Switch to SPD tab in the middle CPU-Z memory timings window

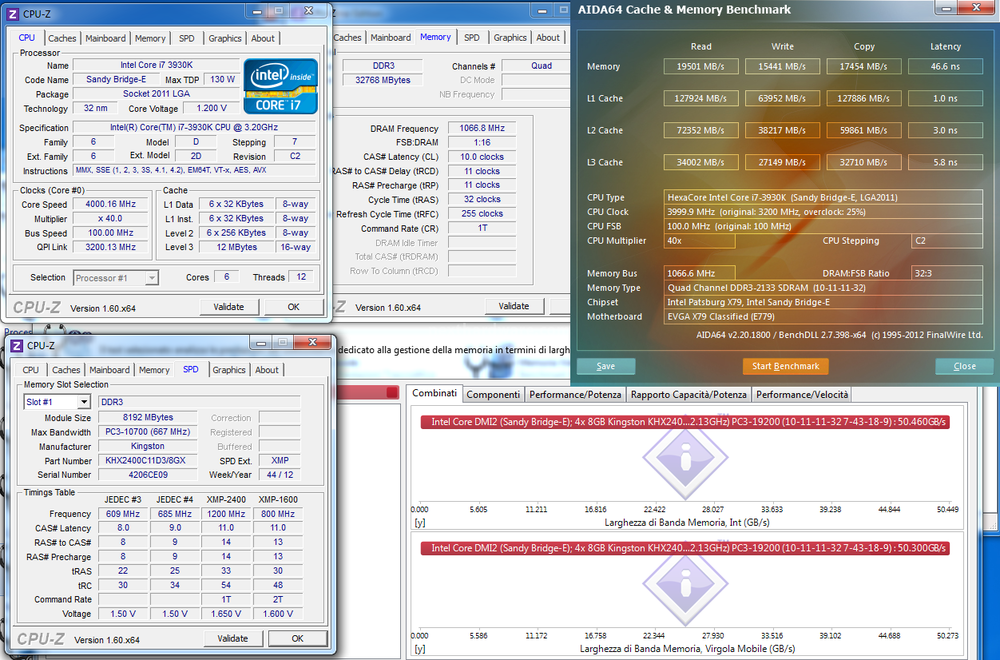pos(472,38)
